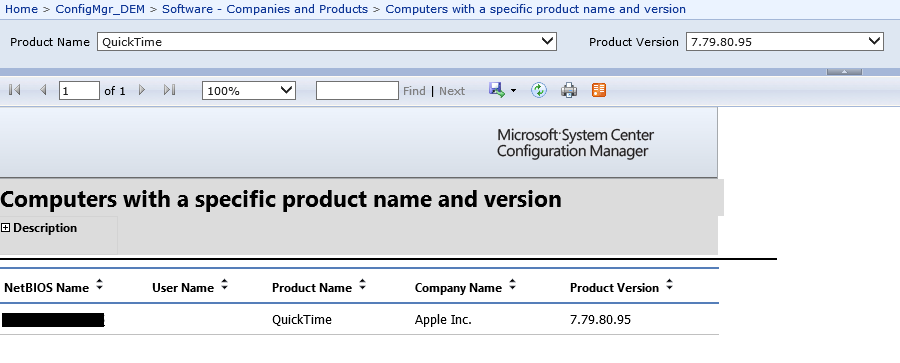Screen dimensions: 900x363
Task: Change the zoom level dropdown
Action: [249, 91]
